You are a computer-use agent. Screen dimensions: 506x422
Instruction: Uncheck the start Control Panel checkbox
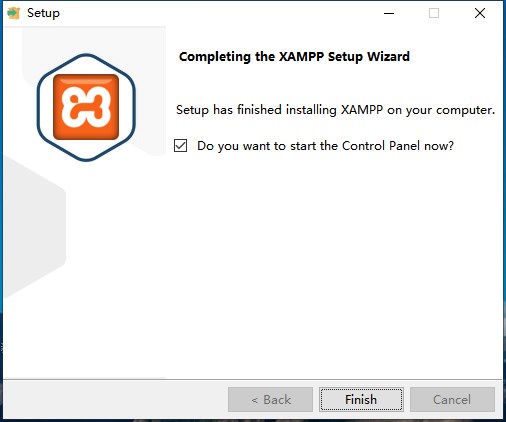click(180, 146)
